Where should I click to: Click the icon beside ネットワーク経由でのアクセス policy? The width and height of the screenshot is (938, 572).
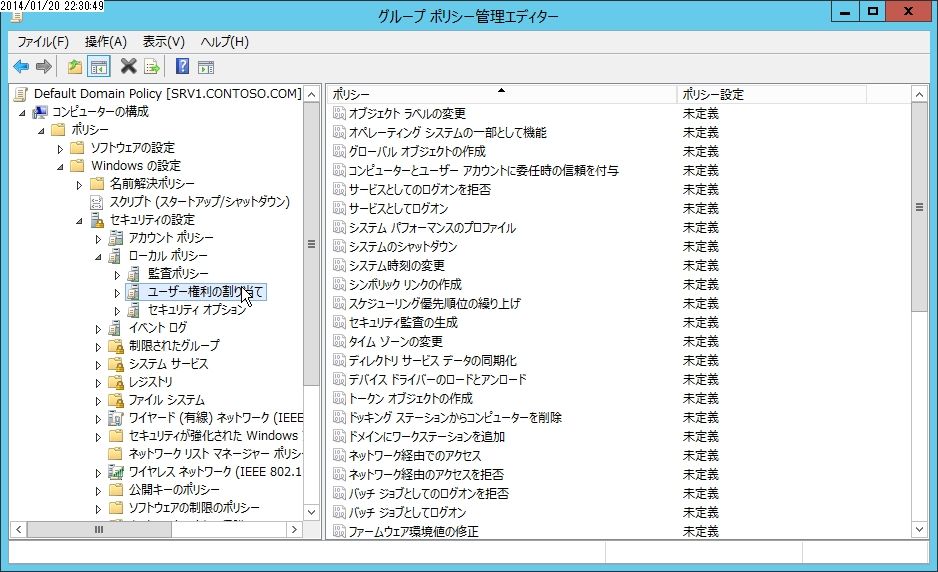click(339, 455)
